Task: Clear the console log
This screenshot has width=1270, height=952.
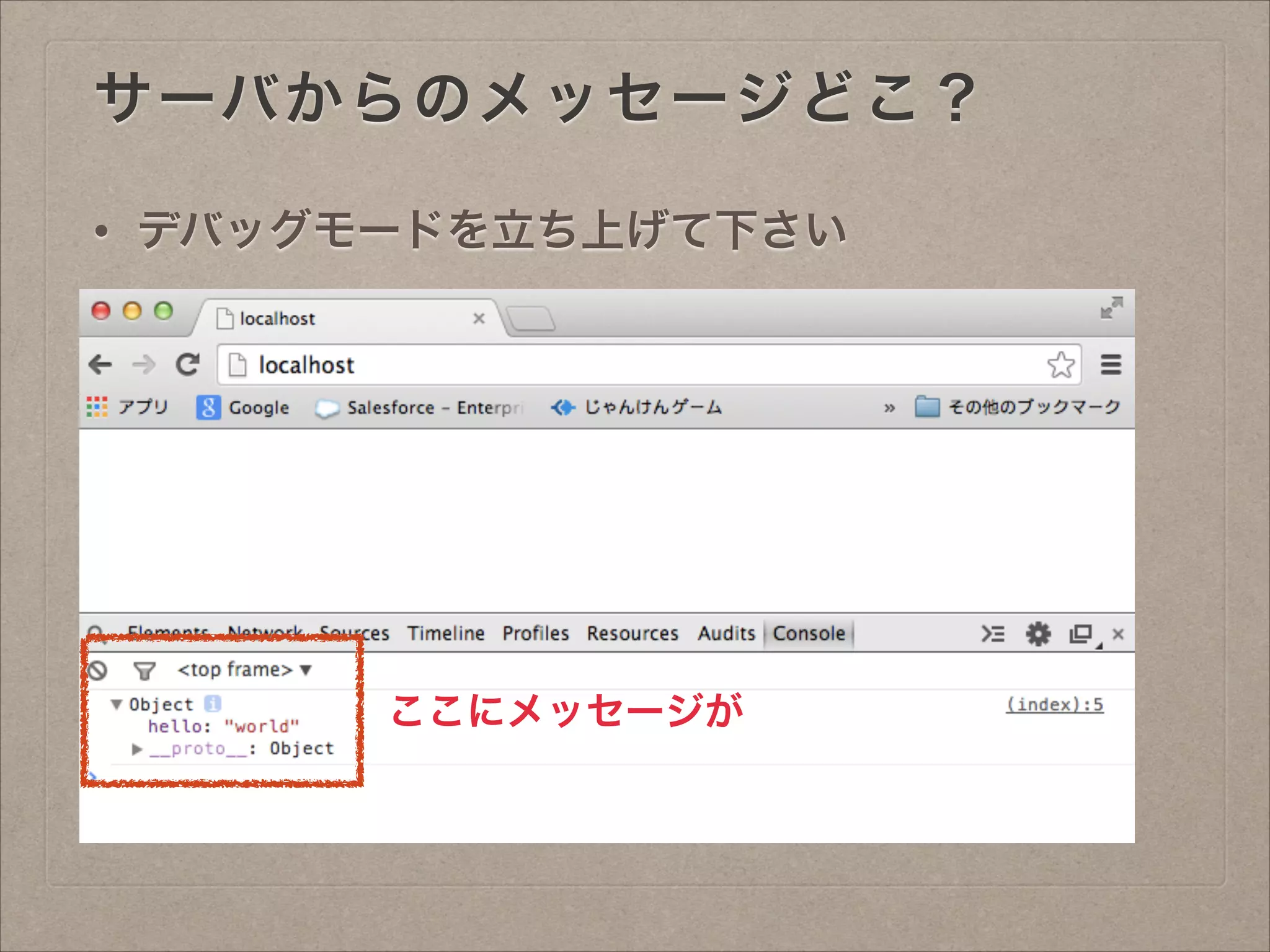Action: click(x=98, y=670)
